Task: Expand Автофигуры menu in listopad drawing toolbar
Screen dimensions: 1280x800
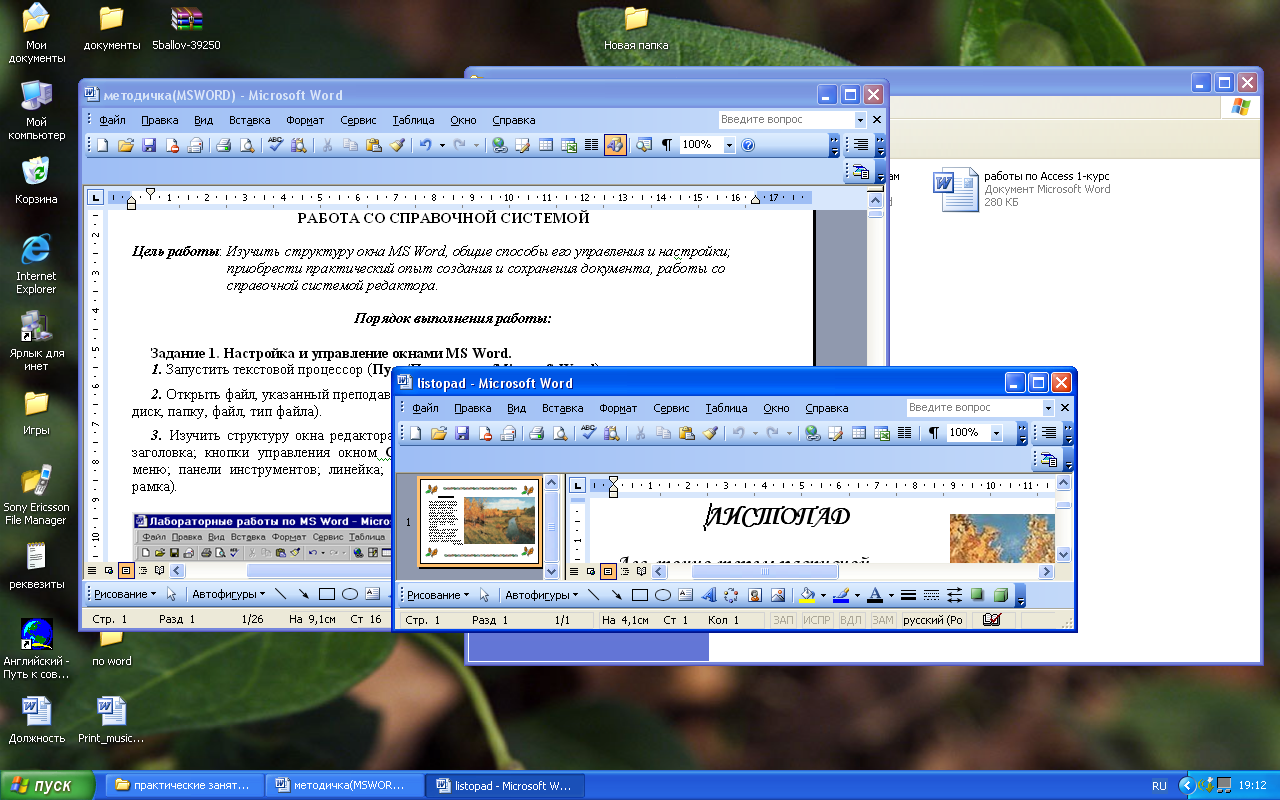Action: (x=541, y=595)
